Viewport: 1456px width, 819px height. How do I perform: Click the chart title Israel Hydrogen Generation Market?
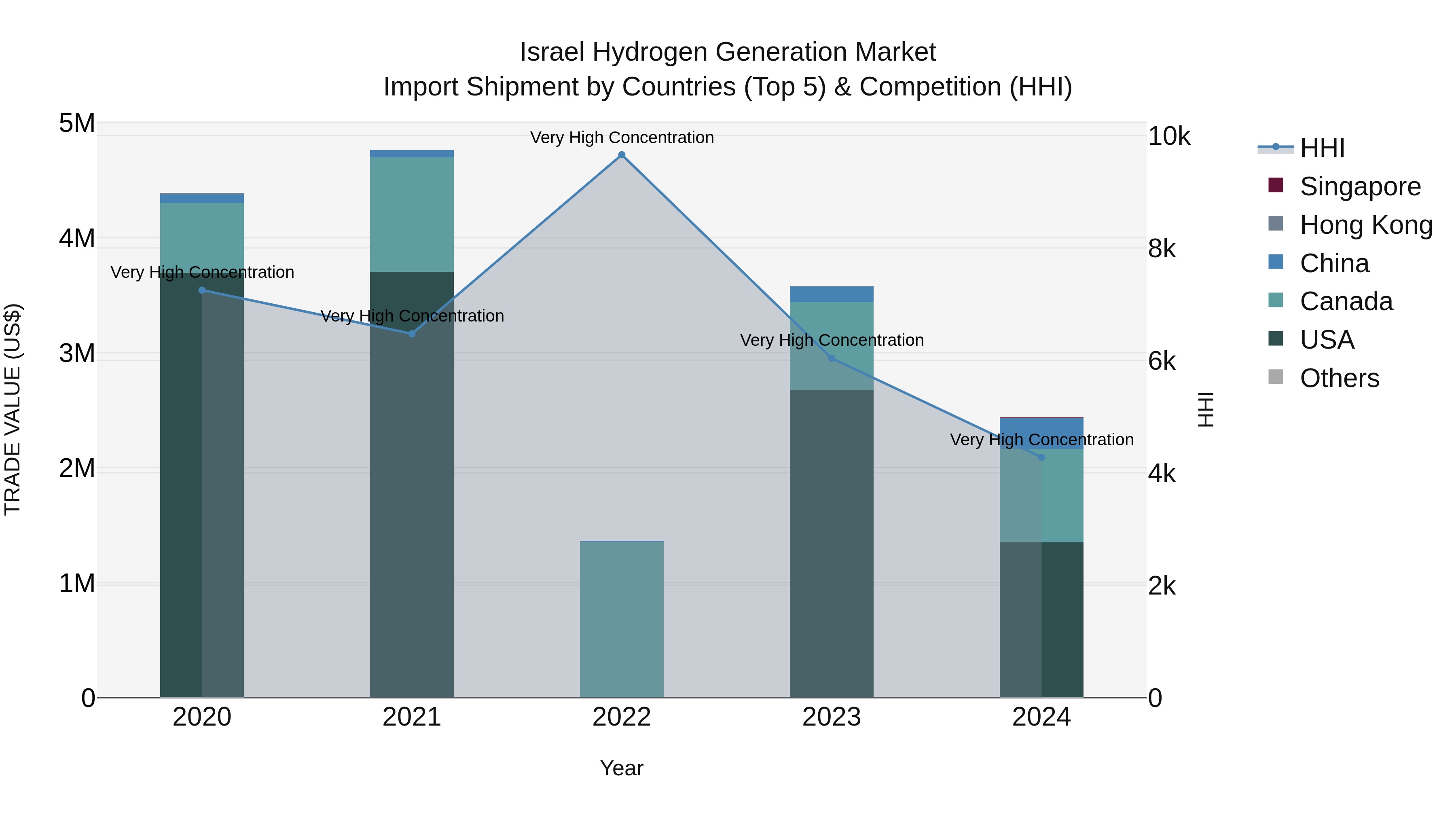click(x=728, y=52)
